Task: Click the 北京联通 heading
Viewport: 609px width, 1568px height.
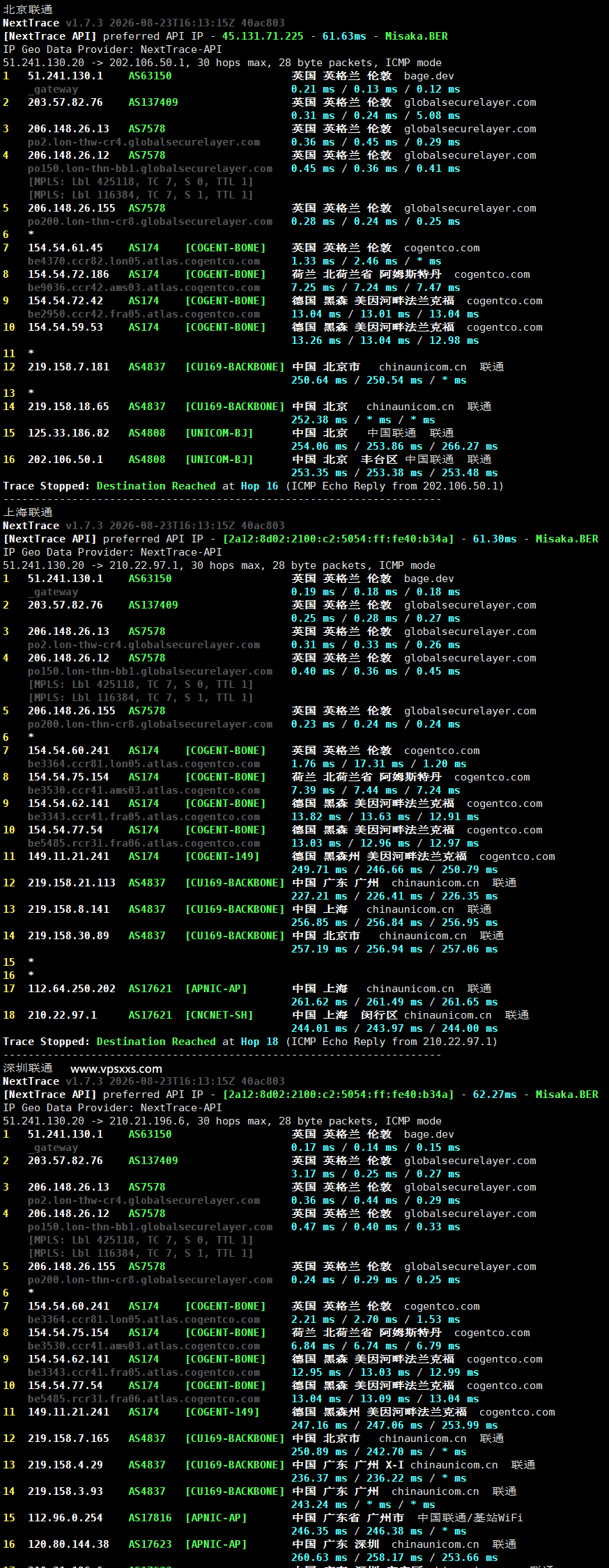Action: pos(28,10)
